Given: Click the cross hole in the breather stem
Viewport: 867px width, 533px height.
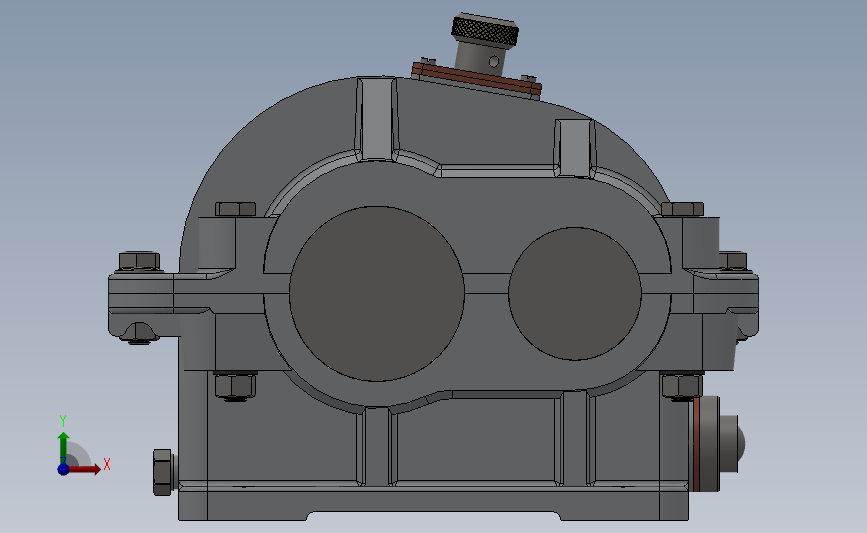Looking at the screenshot, I should tap(494, 61).
